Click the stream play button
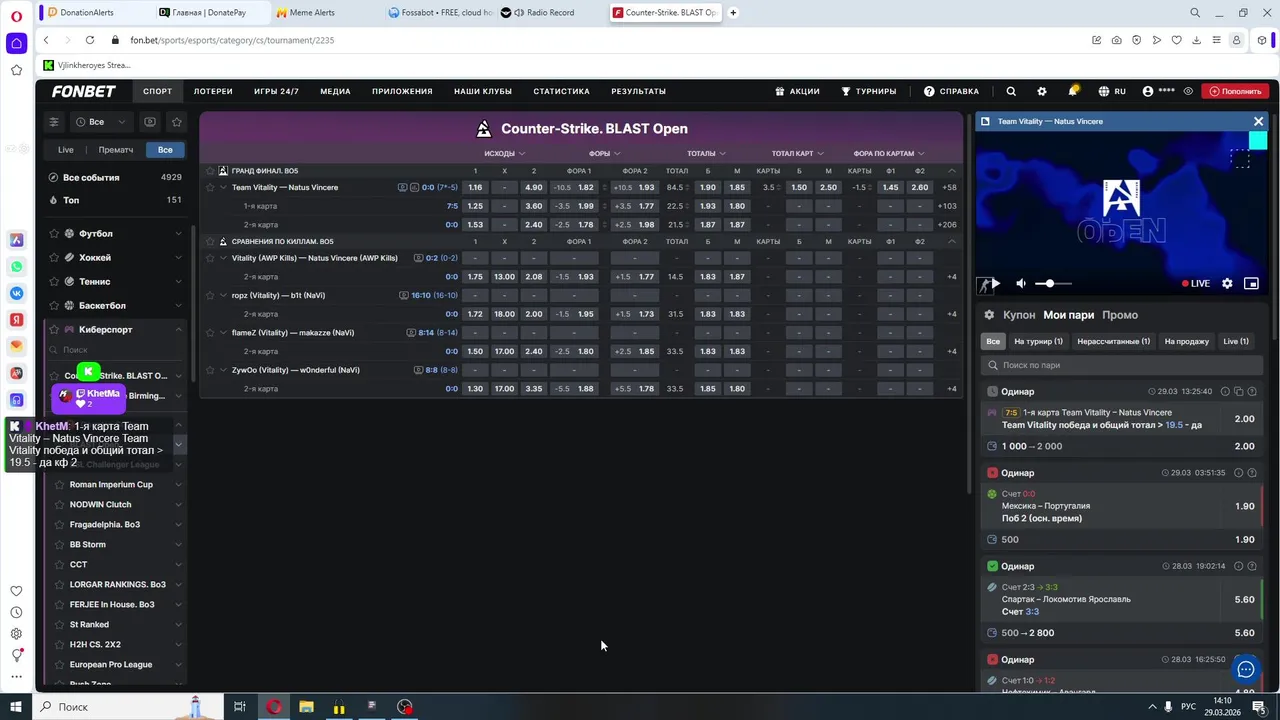The height and width of the screenshot is (720, 1280). pyautogui.click(x=995, y=283)
